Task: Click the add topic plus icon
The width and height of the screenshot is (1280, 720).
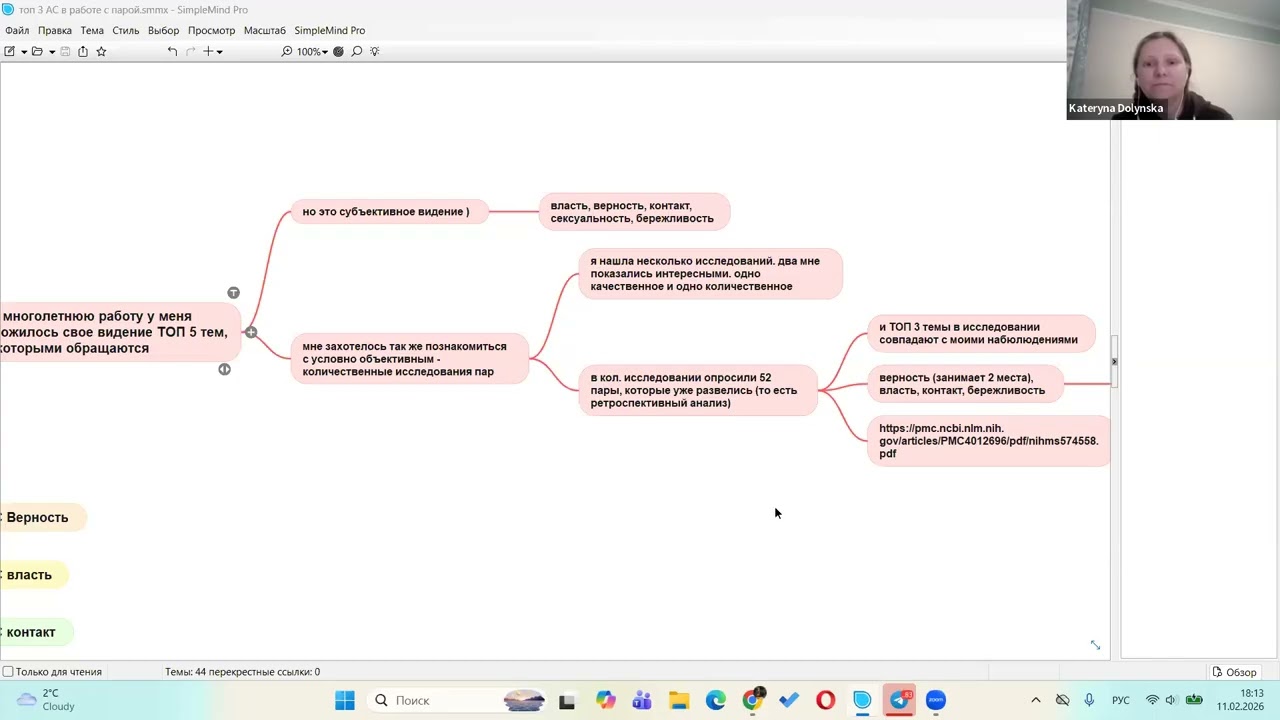Action: click(208, 51)
